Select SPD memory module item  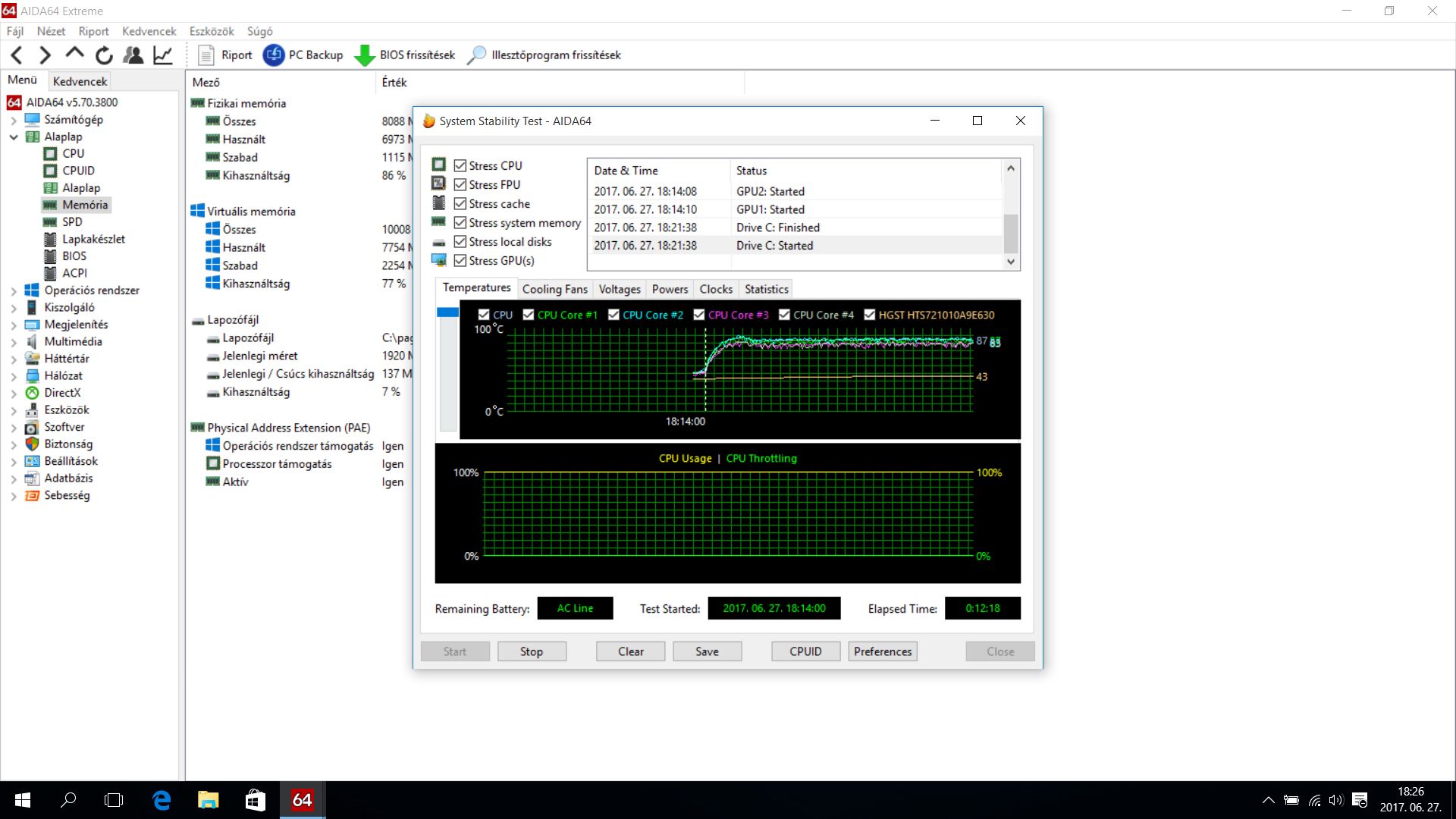pos(72,221)
